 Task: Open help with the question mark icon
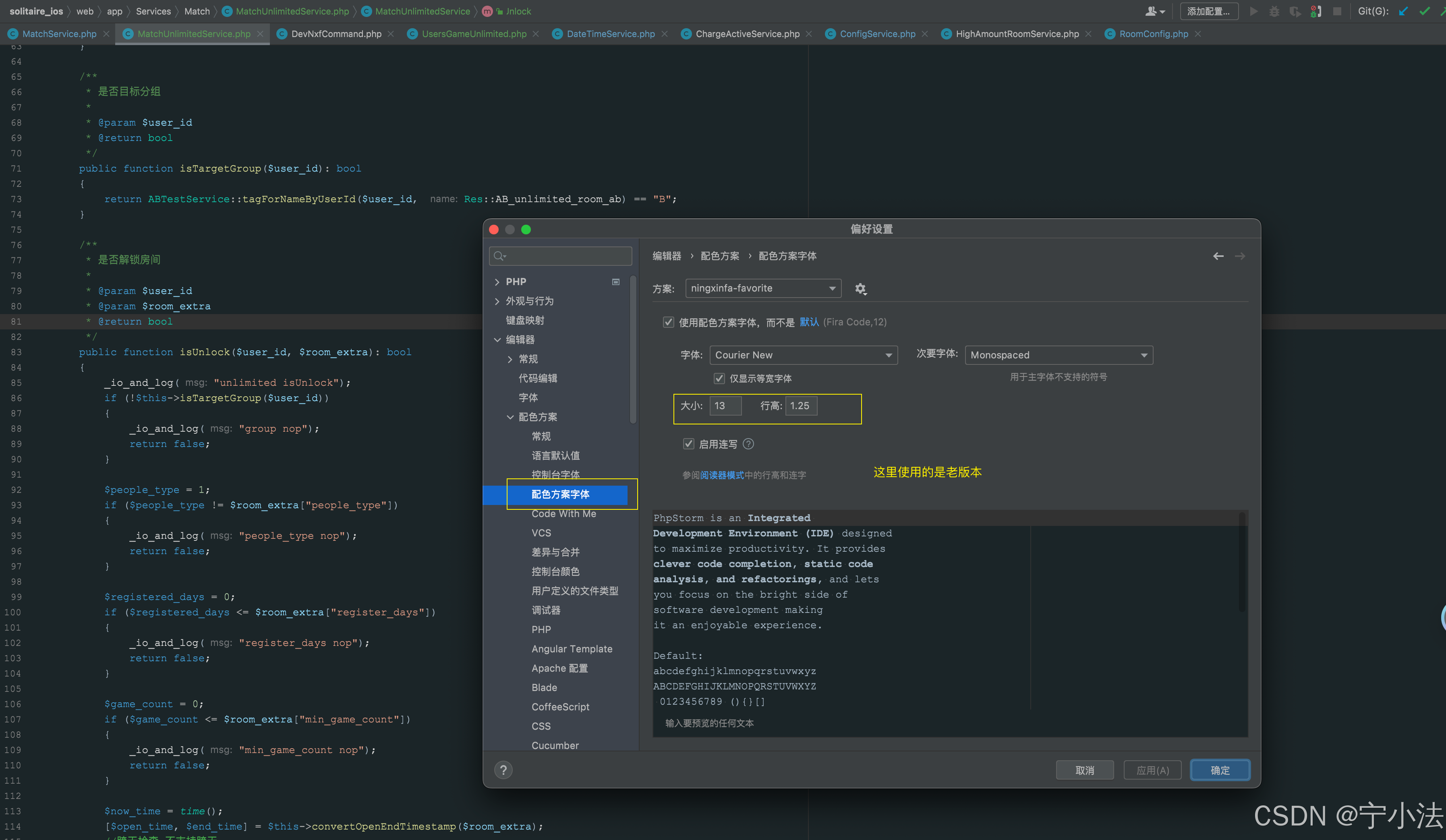click(503, 770)
